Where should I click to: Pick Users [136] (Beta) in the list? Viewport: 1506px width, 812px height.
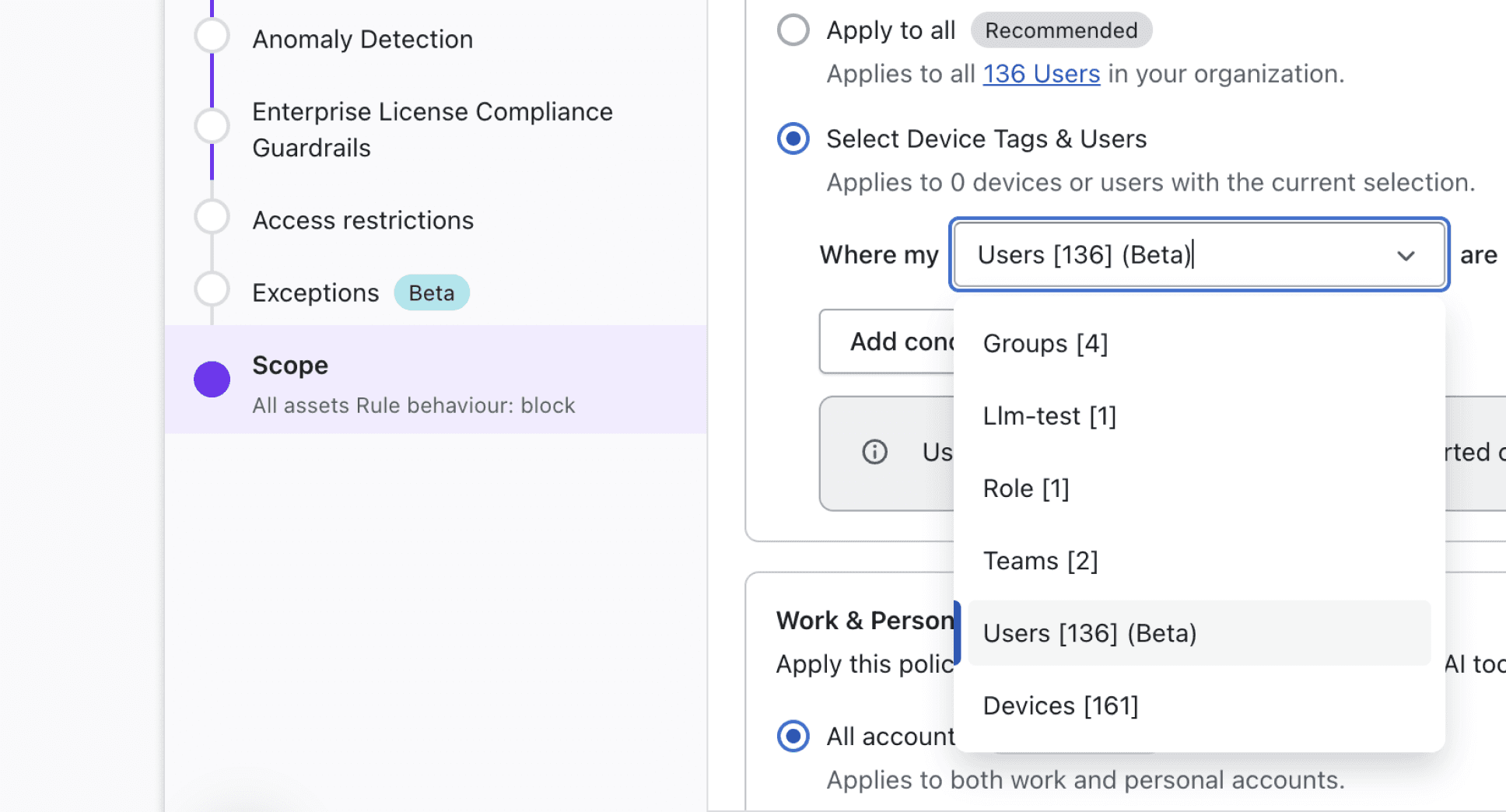pyautogui.click(x=1199, y=633)
